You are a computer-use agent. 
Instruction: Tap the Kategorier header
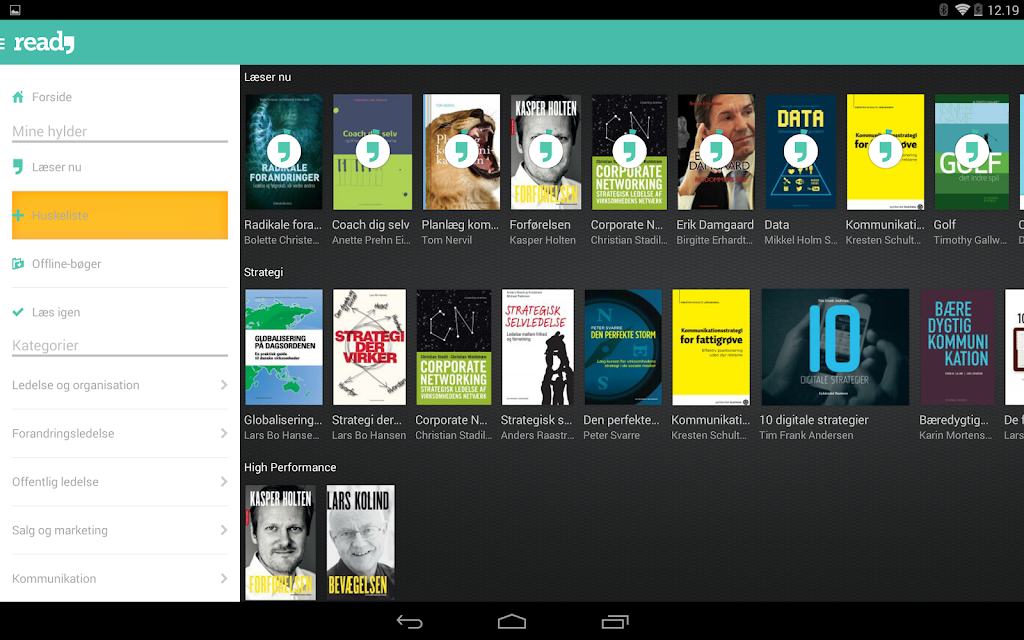point(45,345)
